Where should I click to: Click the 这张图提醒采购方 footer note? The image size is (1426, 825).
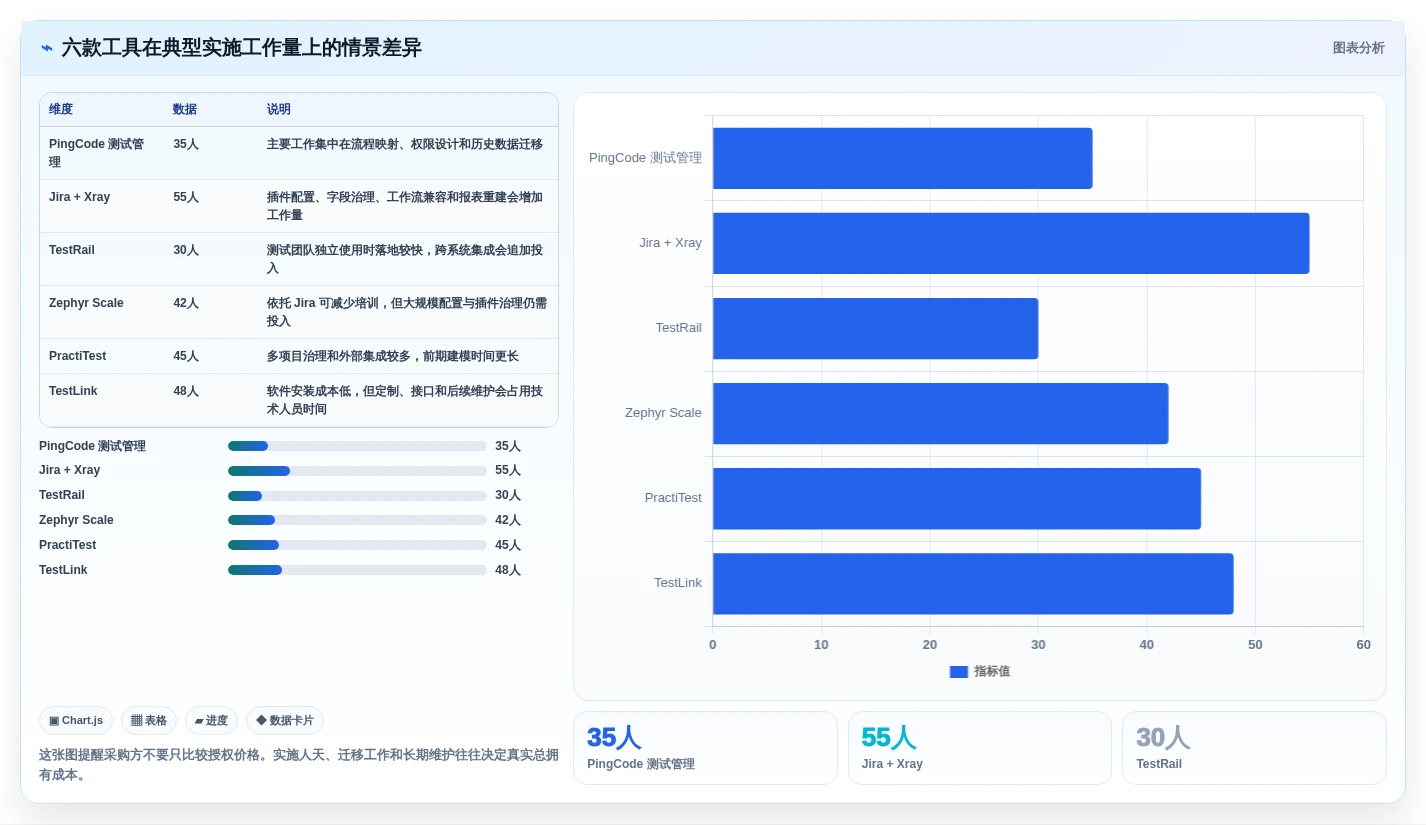tap(299, 765)
